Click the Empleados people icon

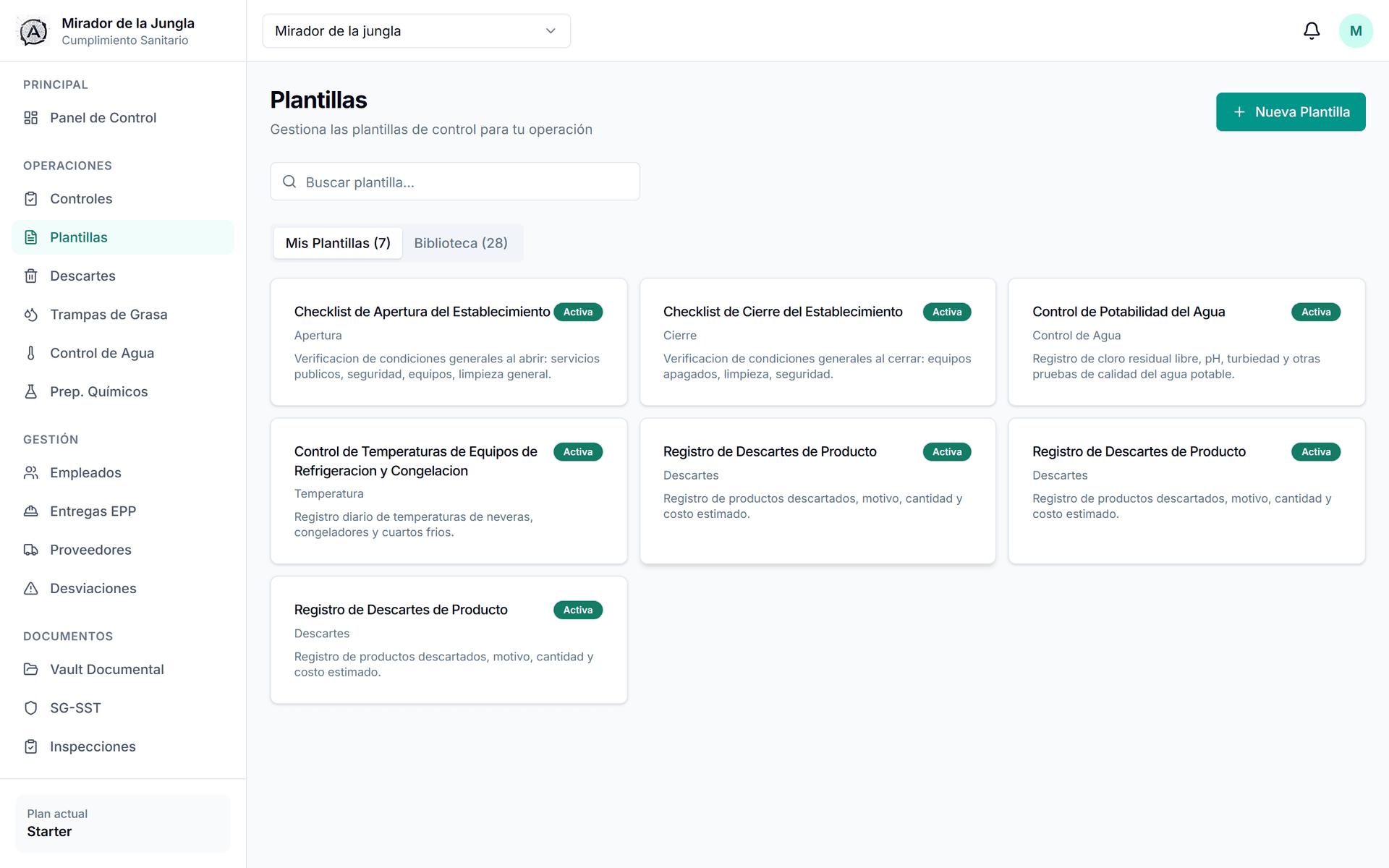(30, 472)
